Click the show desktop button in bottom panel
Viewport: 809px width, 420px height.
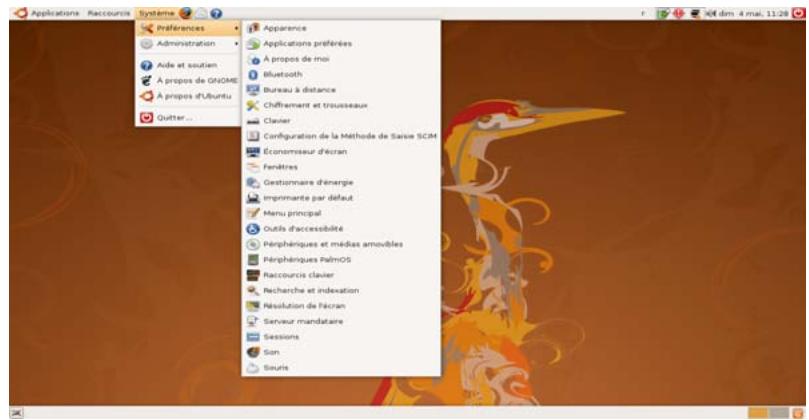pos(17,413)
